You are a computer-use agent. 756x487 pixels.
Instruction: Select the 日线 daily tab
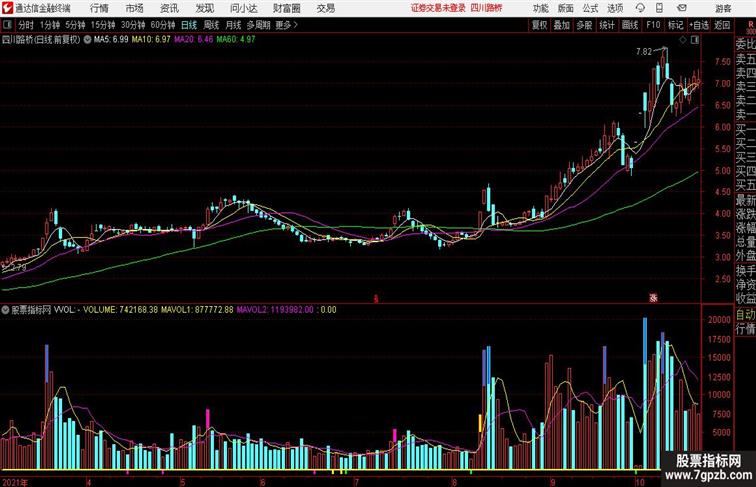point(189,25)
